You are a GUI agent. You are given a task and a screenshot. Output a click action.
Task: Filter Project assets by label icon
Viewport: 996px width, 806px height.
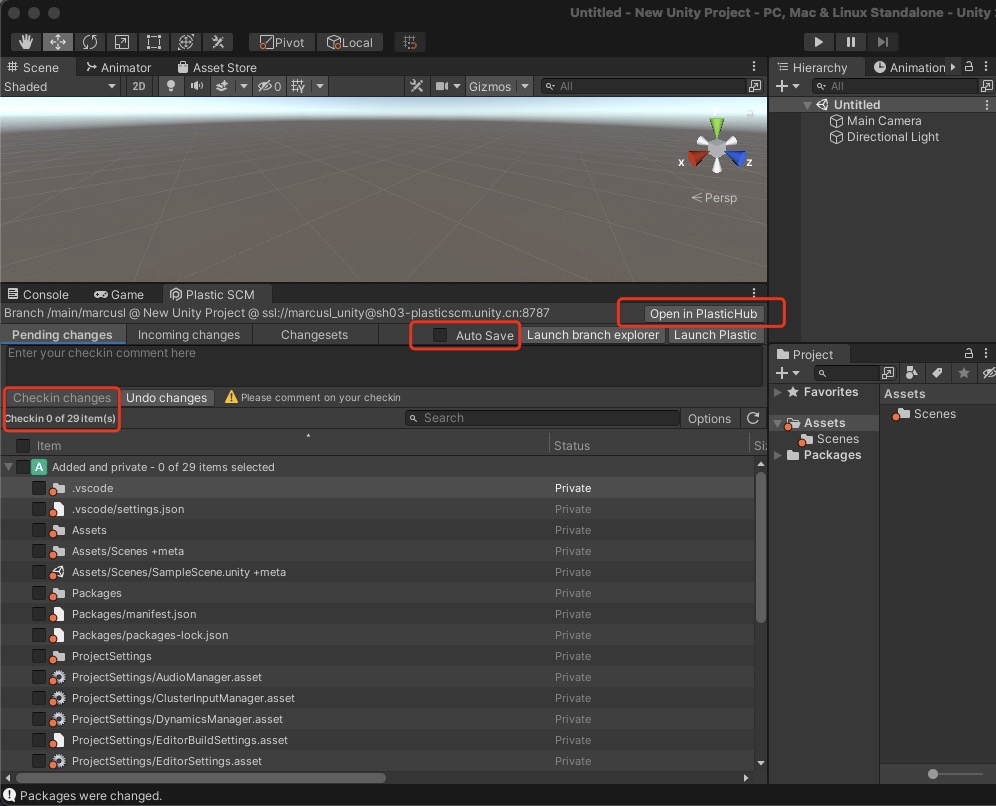tap(937, 373)
